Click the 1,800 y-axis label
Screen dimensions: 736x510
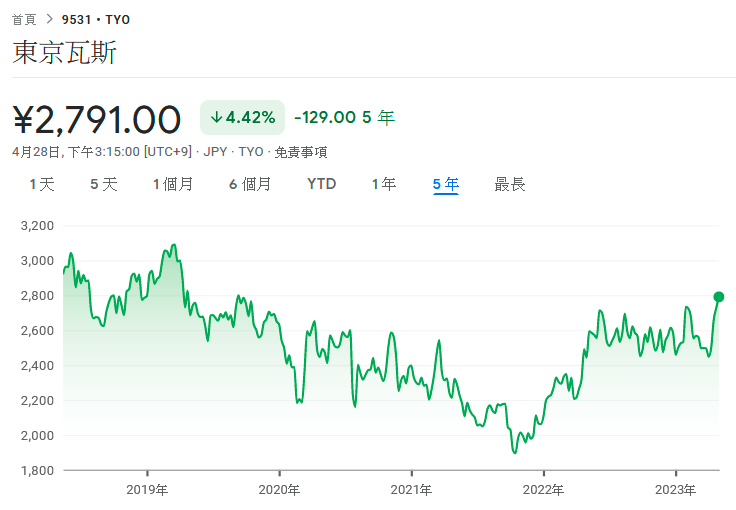click(37, 470)
